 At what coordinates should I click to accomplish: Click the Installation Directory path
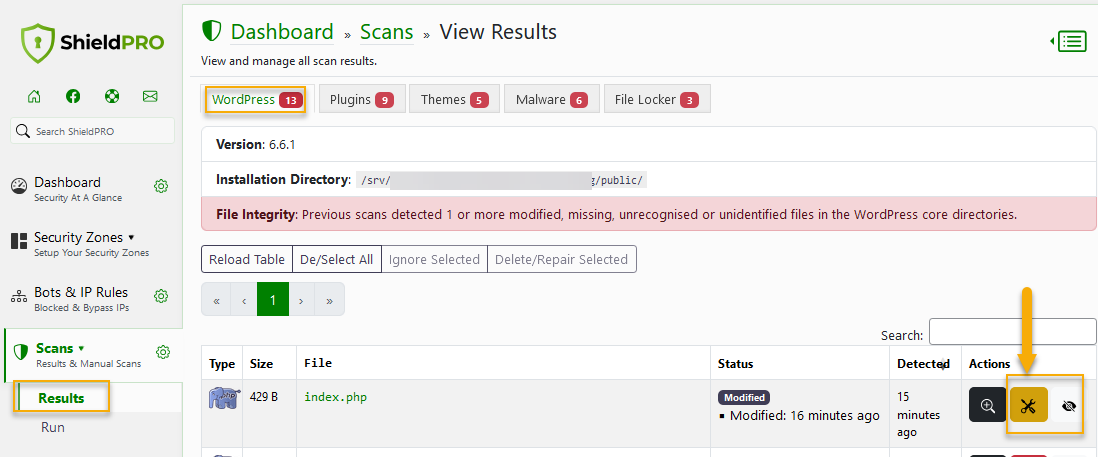[x=500, y=180]
